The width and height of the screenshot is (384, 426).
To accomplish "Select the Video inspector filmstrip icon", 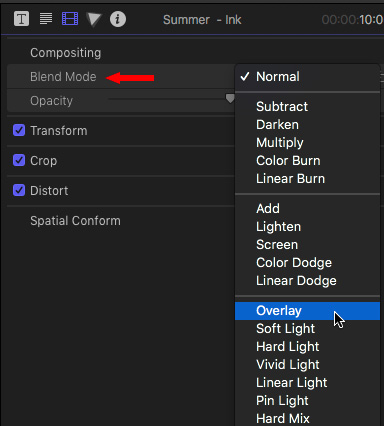I will [70, 19].
